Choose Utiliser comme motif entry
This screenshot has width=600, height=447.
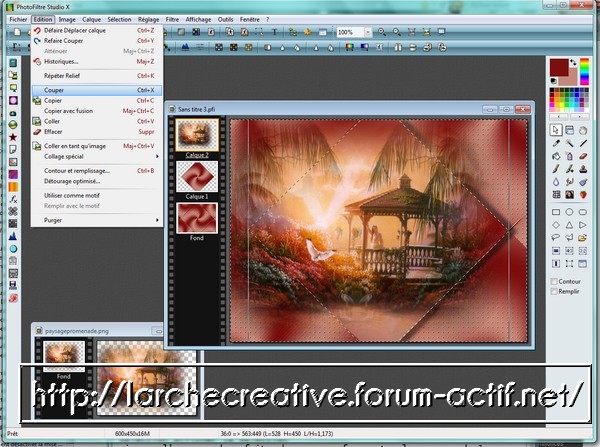click(96, 196)
